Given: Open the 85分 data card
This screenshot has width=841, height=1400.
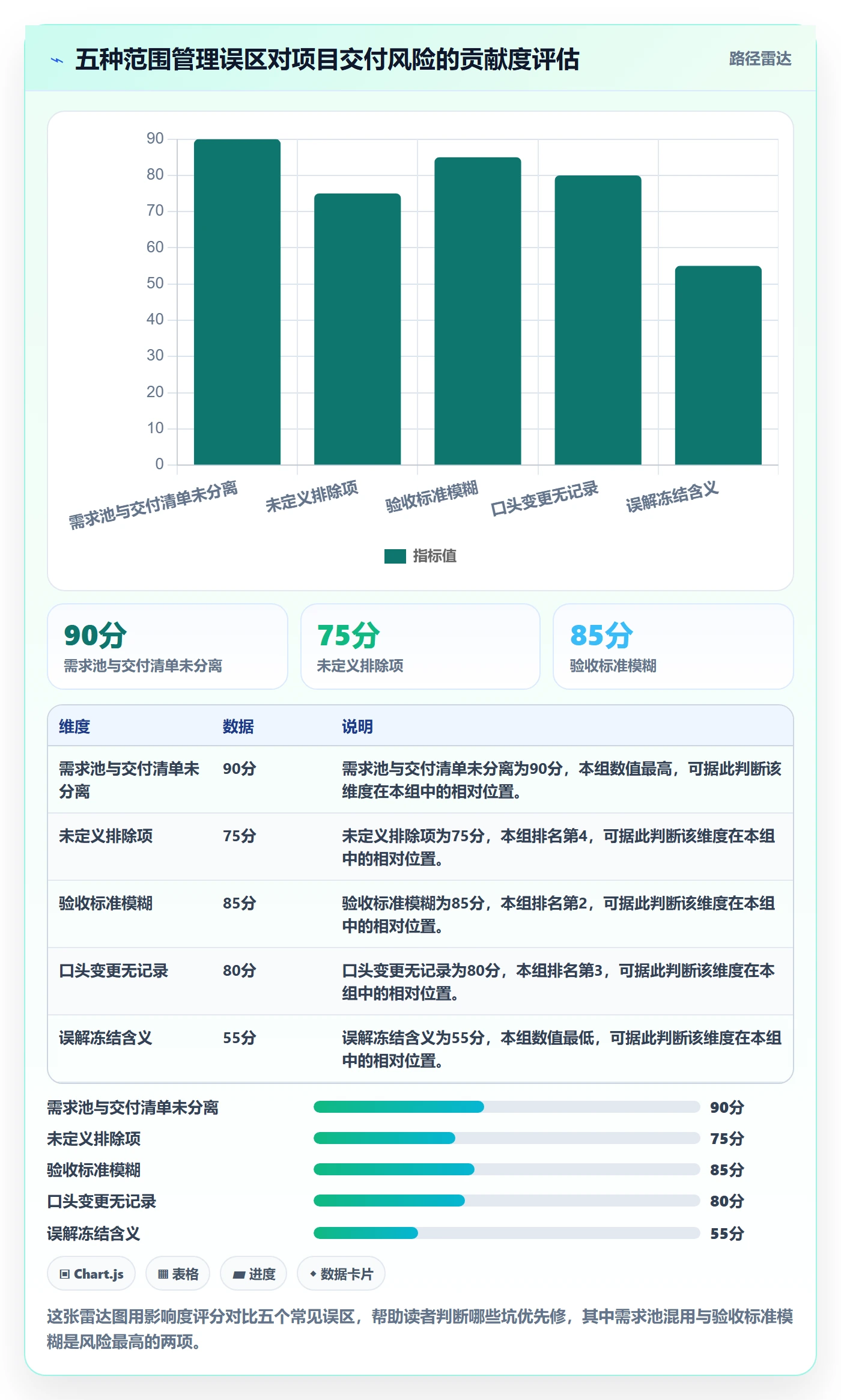Looking at the screenshot, I should click(673, 647).
